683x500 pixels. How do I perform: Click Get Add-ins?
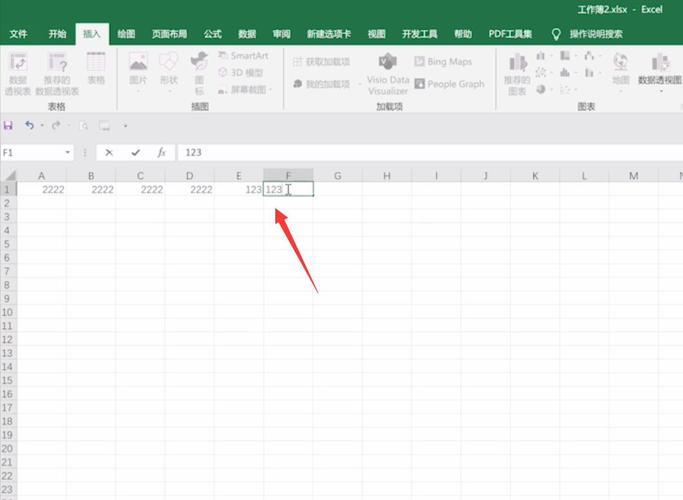pos(321,61)
